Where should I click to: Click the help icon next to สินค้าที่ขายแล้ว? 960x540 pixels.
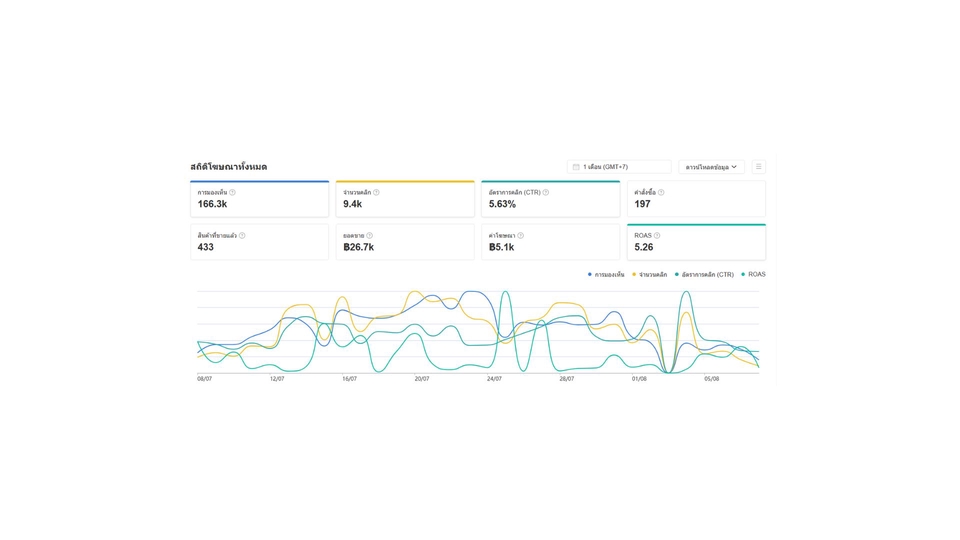[242, 236]
